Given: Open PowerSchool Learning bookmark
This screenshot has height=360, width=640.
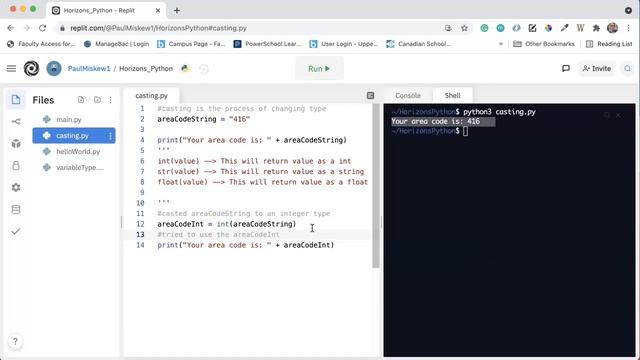Looking at the screenshot, I should click(x=267, y=44).
